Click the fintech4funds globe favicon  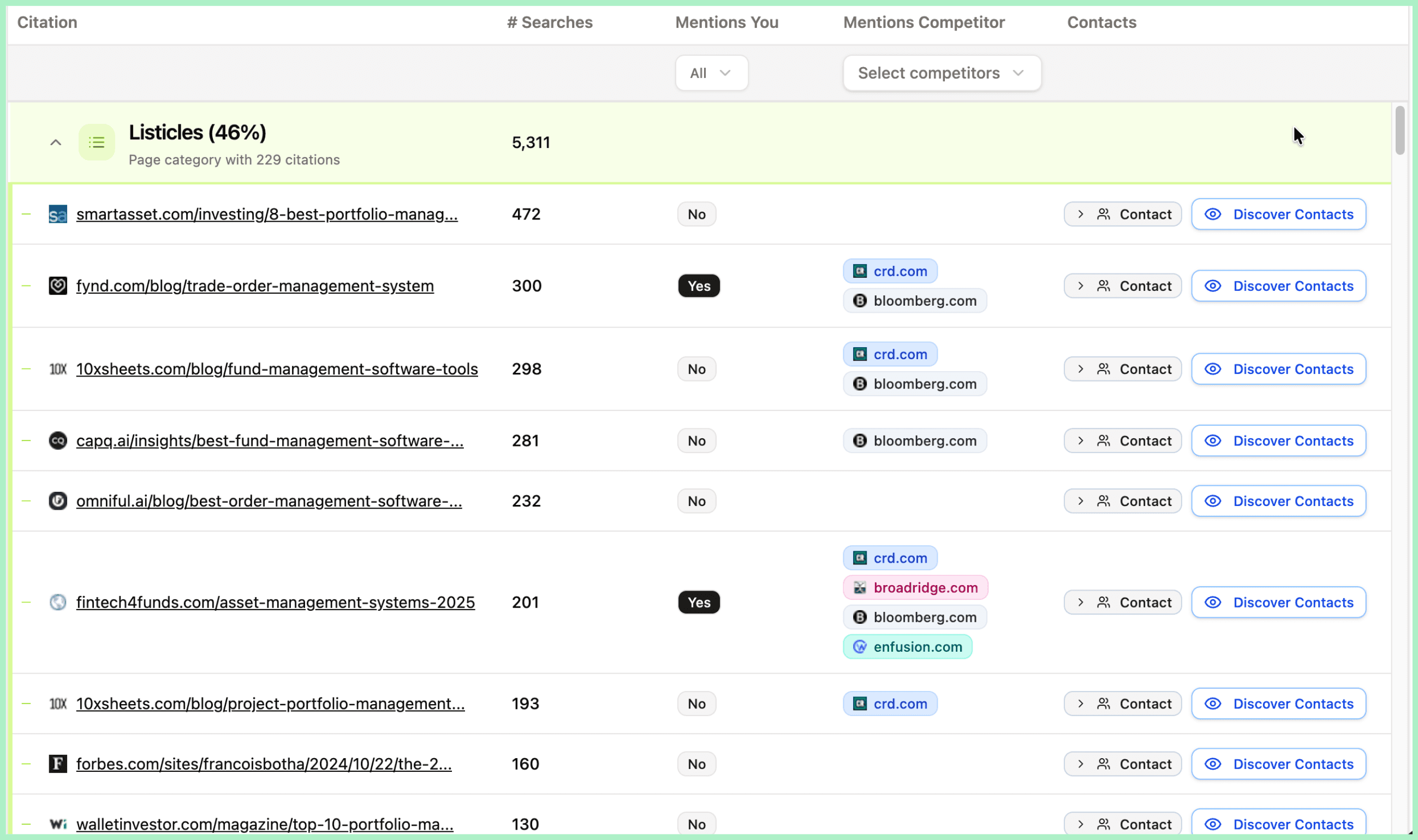[58, 602]
